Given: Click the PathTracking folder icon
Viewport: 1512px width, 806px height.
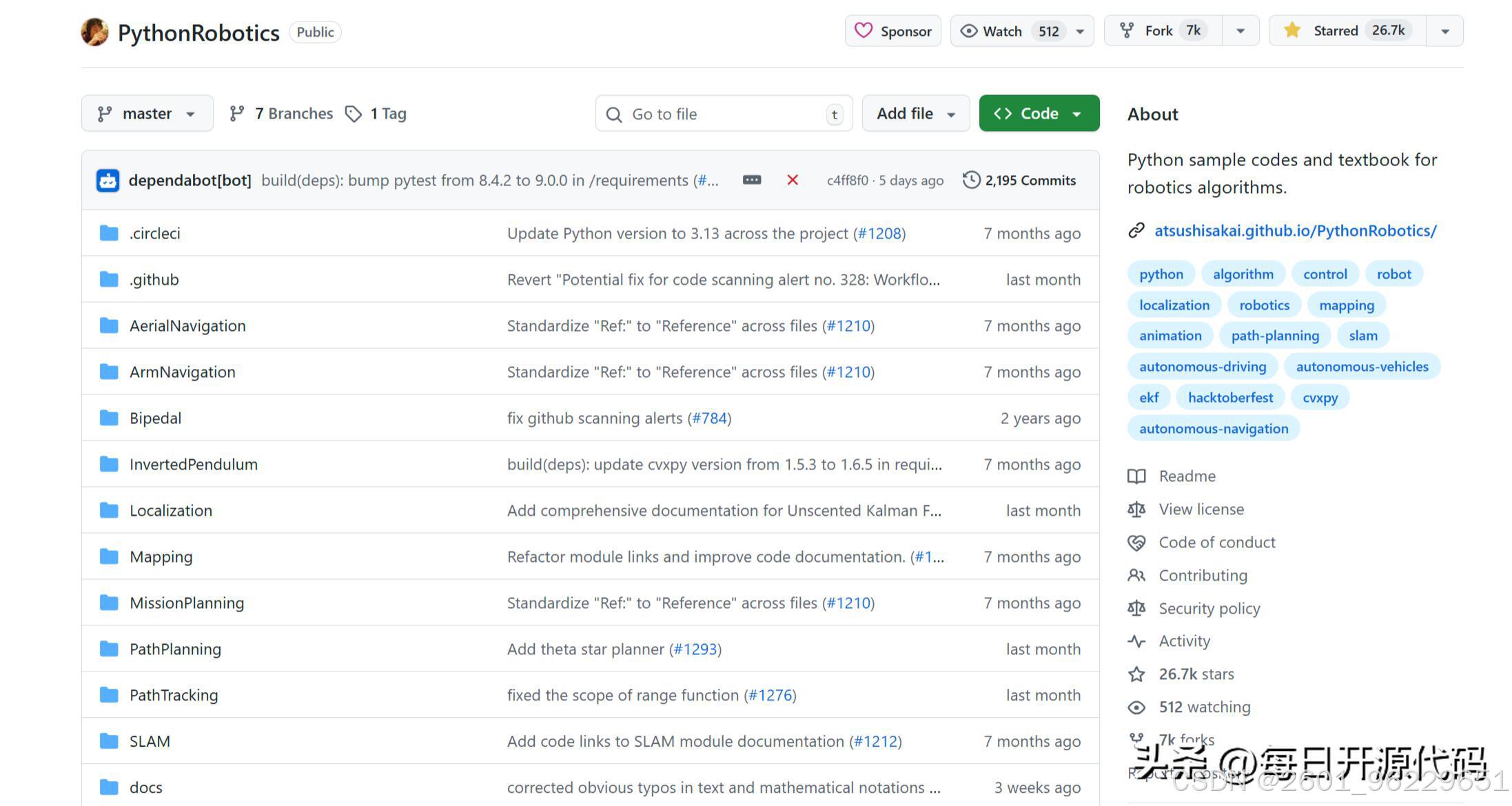Looking at the screenshot, I should [109, 695].
